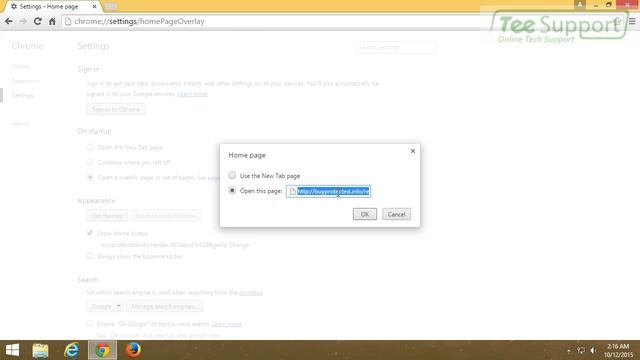Show hidden tray icons arrow
640x360 pixels.
569,351
